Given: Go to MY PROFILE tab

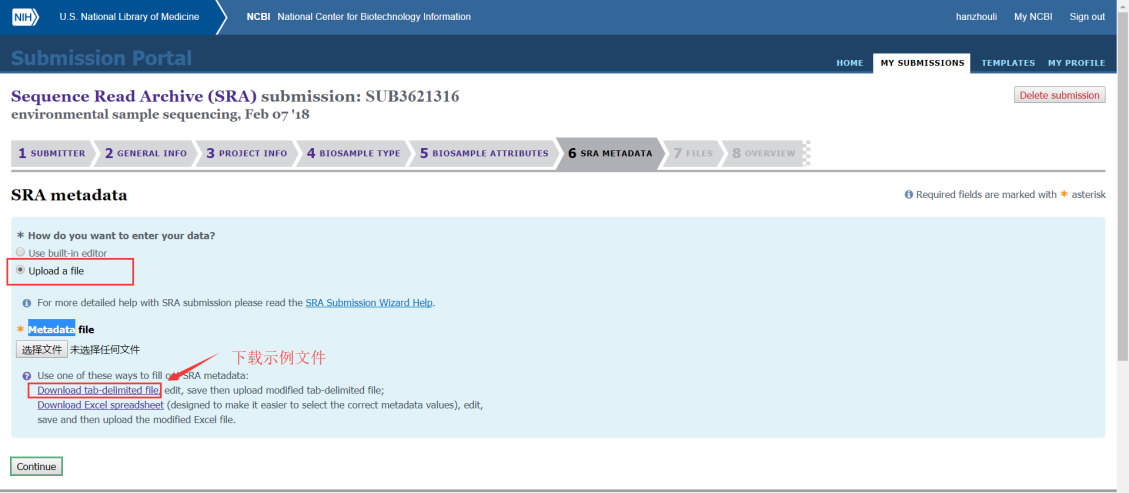Looking at the screenshot, I should point(1076,63).
